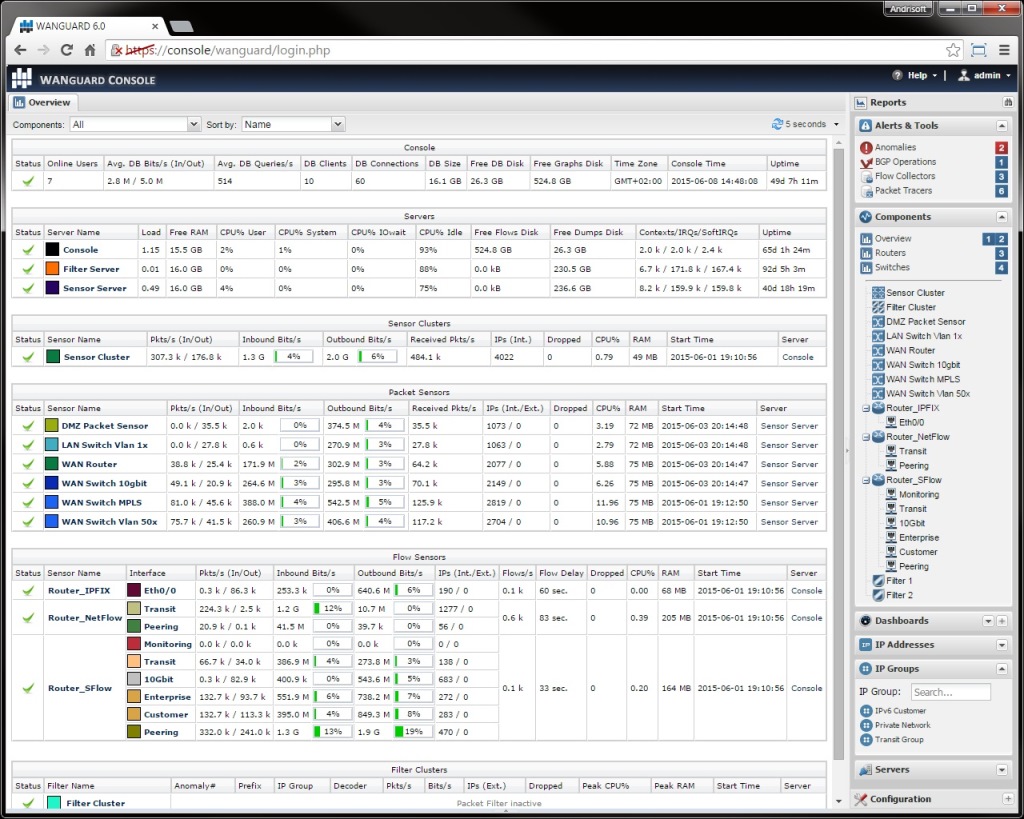Screen dimensions: 1024x819
Task: Select the WANGUARD 6.0 browser tab
Action: click(88, 26)
